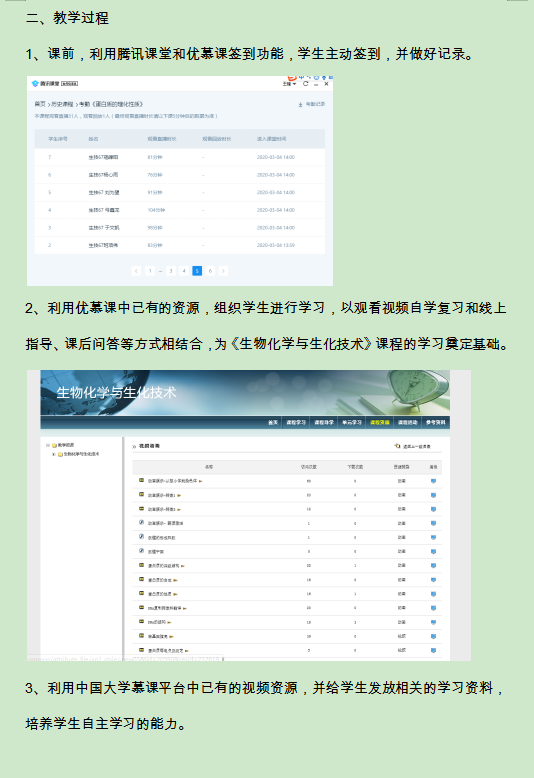The width and height of the screenshot is (534, 778).
Task: Go to next page with right chevron
Action: pyautogui.click(x=223, y=271)
